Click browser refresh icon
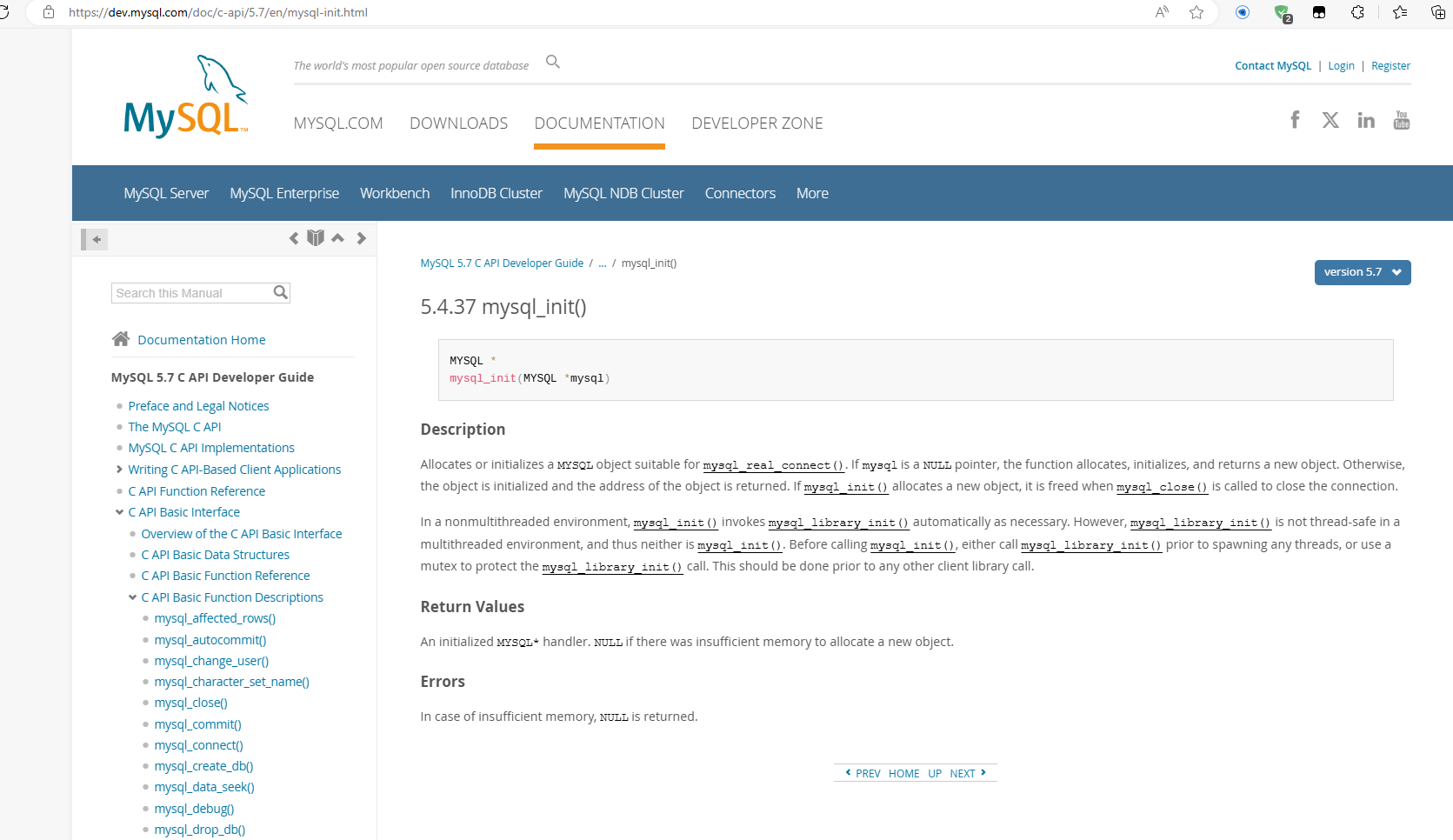Screen dimensions: 1453x840 3,12
